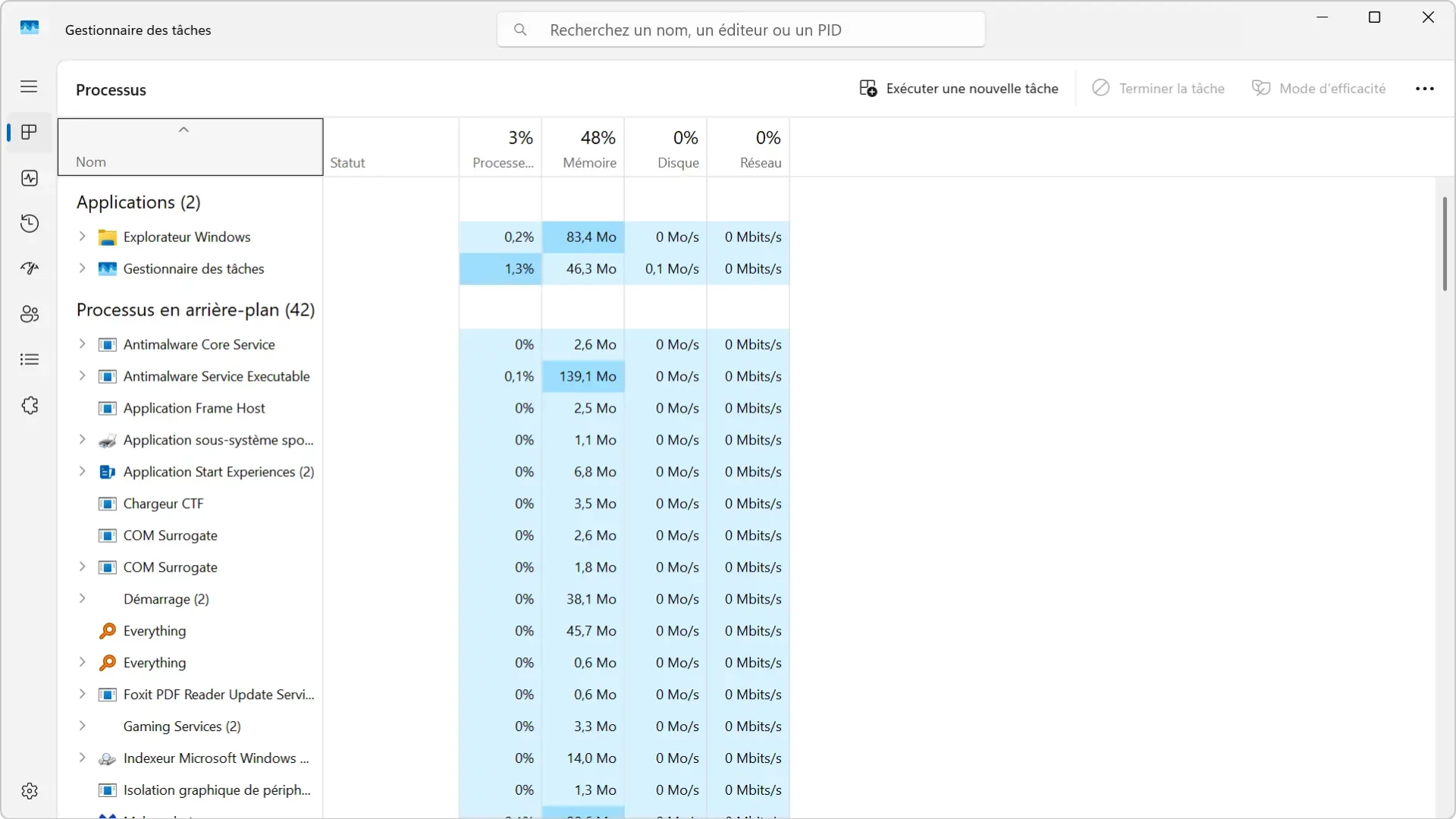Click the Explorateur Windows folder icon
1456x819 pixels.
(108, 237)
